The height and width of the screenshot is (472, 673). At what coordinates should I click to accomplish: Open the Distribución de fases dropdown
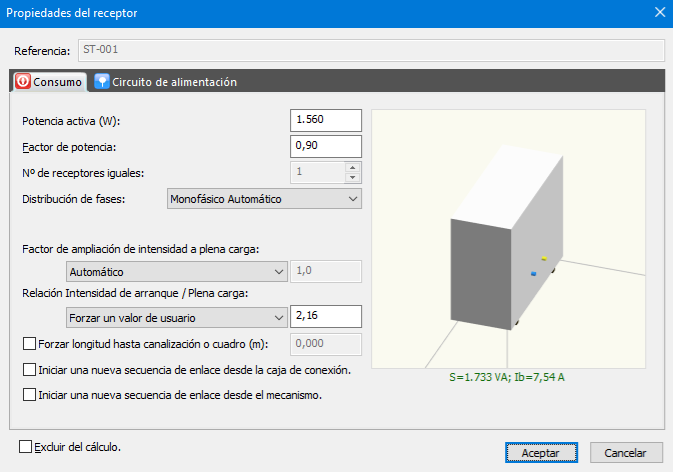point(264,199)
